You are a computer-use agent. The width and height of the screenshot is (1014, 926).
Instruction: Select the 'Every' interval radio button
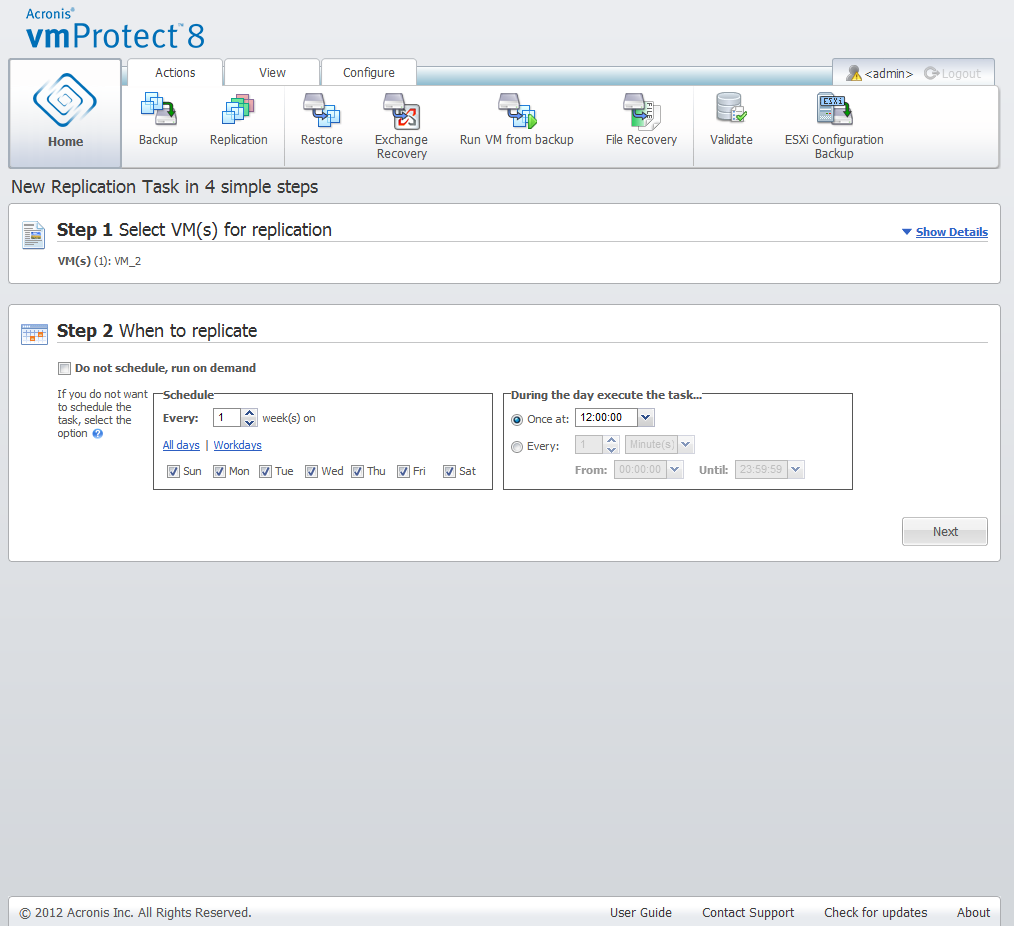(x=517, y=447)
